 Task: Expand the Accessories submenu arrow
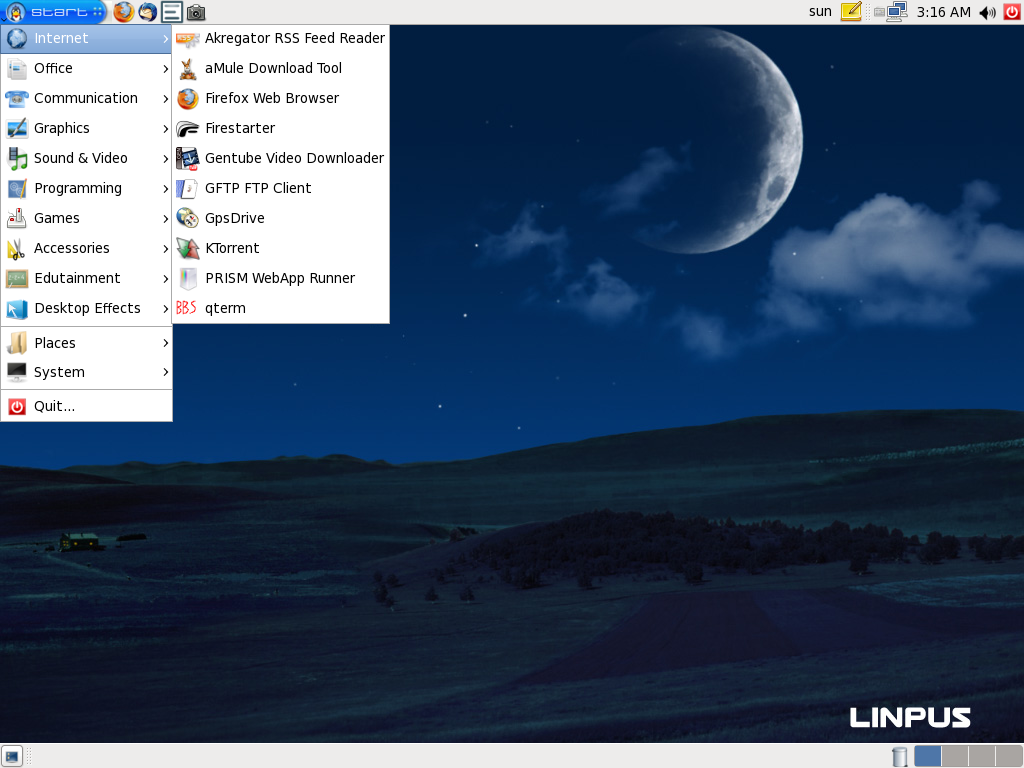[165, 249]
